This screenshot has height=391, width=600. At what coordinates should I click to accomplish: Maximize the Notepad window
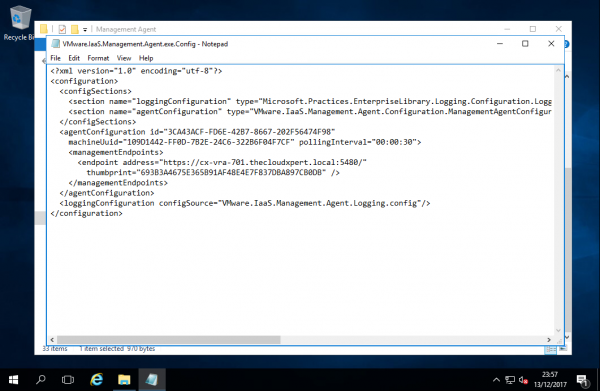[x=525, y=44]
